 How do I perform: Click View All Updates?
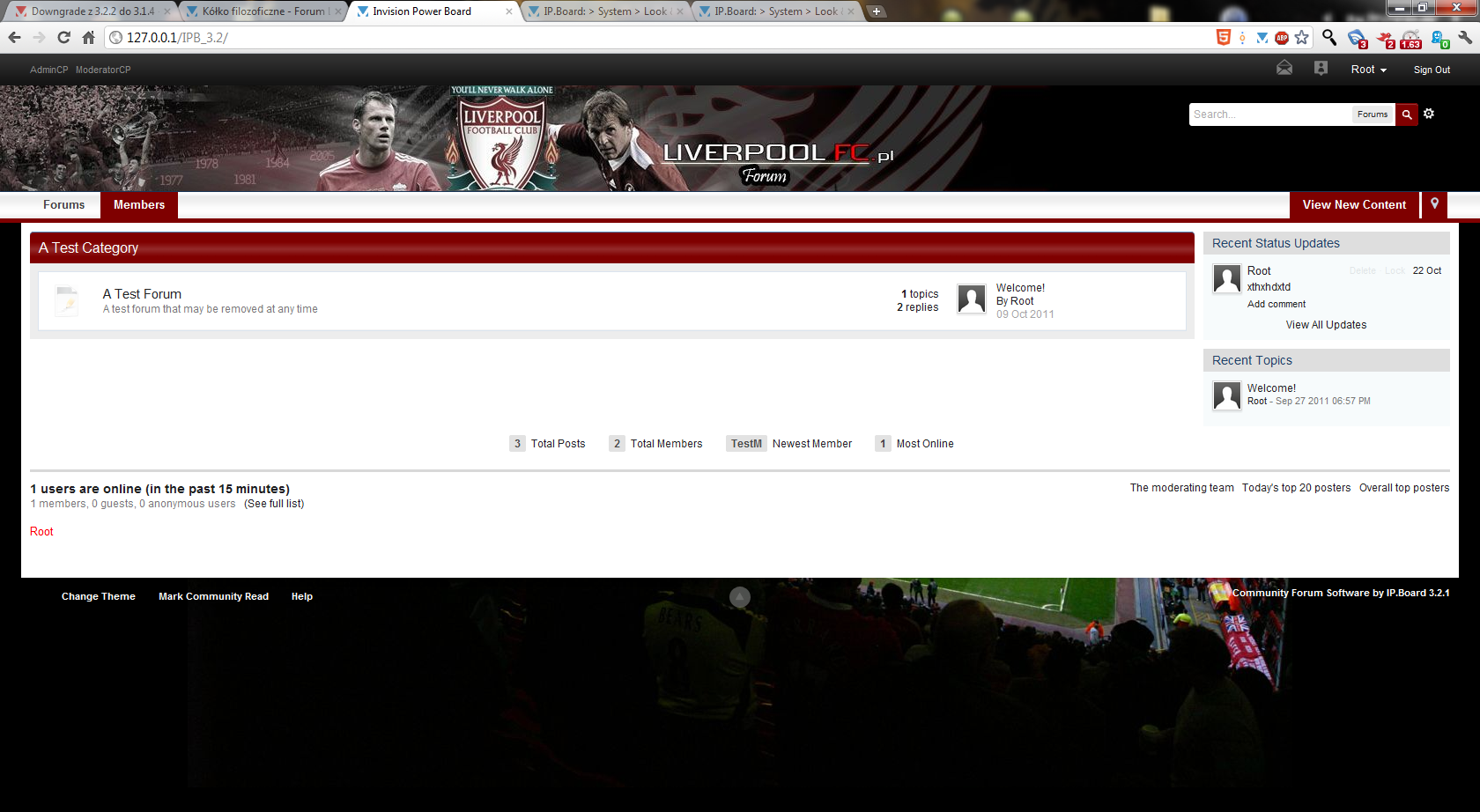pyautogui.click(x=1326, y=325)
